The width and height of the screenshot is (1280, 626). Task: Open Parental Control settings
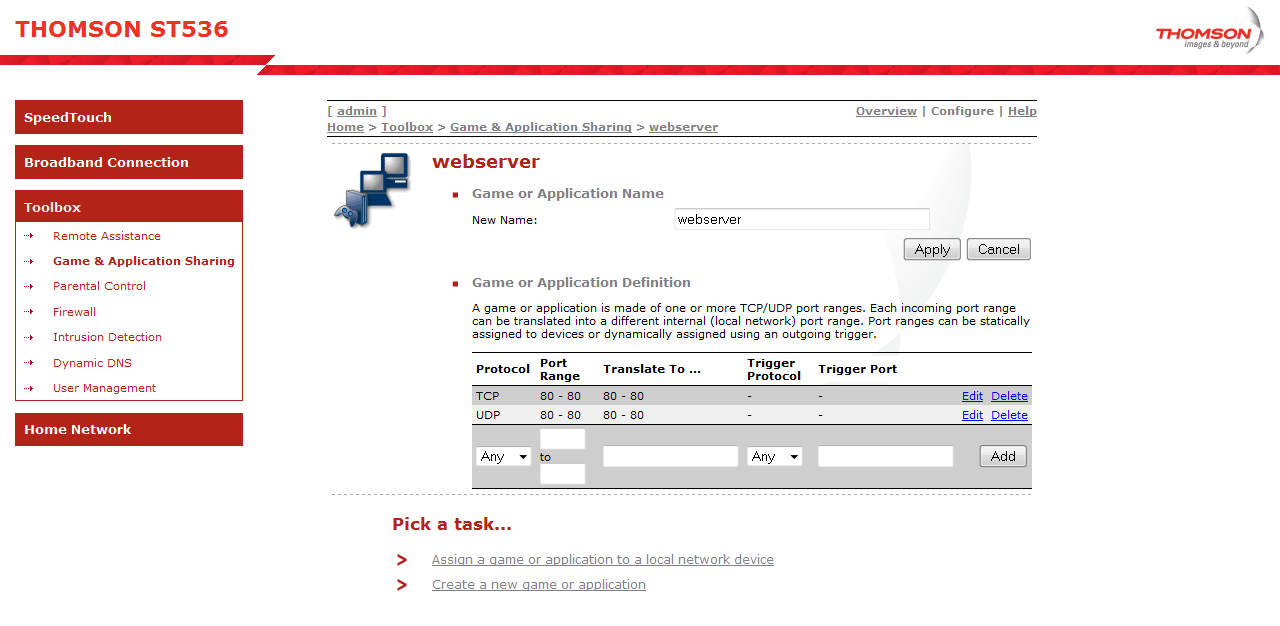point(99,286)
